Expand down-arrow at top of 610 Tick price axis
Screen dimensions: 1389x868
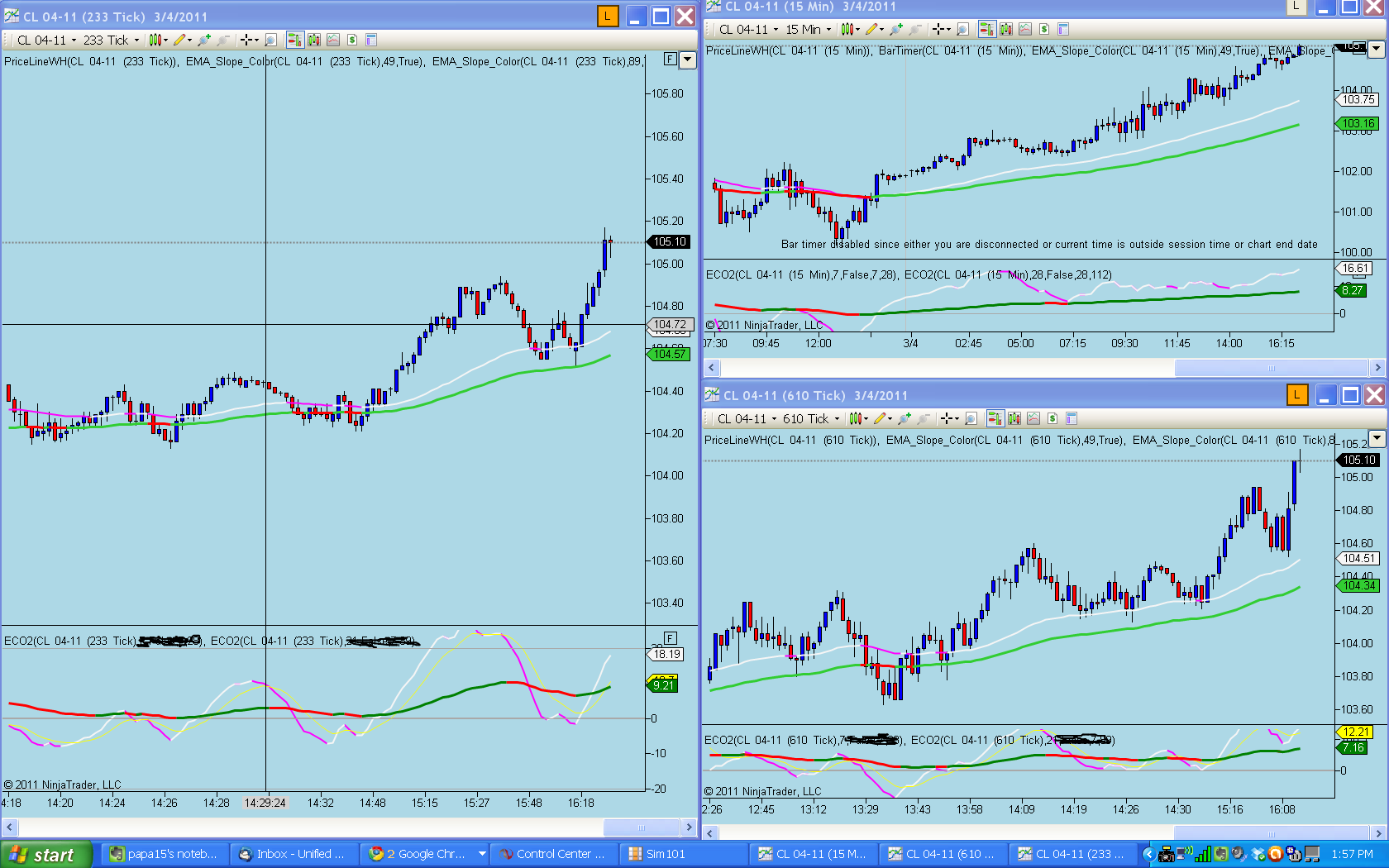pyautogui.click(x=1377, y=438)
